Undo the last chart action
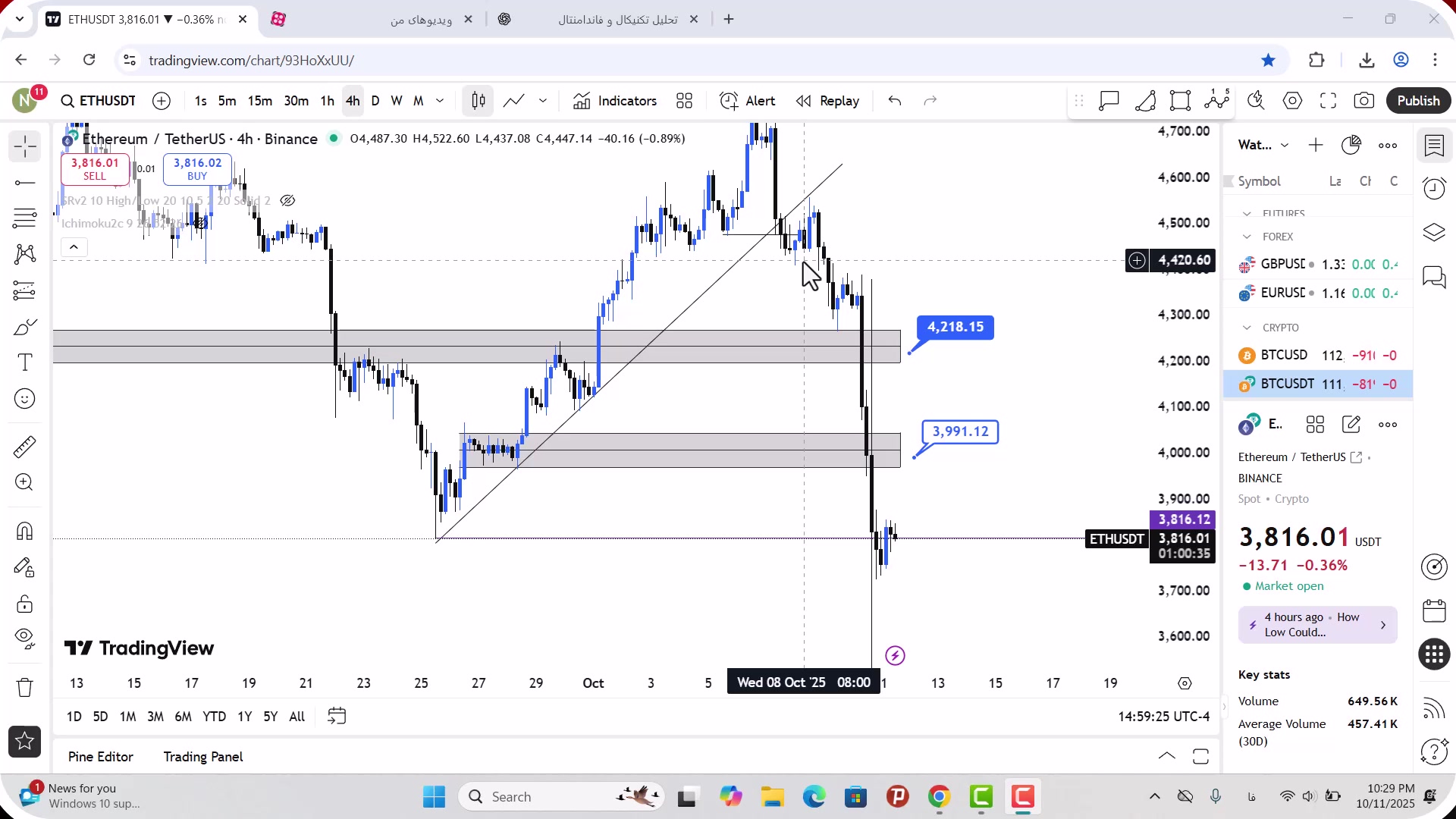 pyautogui.click(x=895, y=101)
